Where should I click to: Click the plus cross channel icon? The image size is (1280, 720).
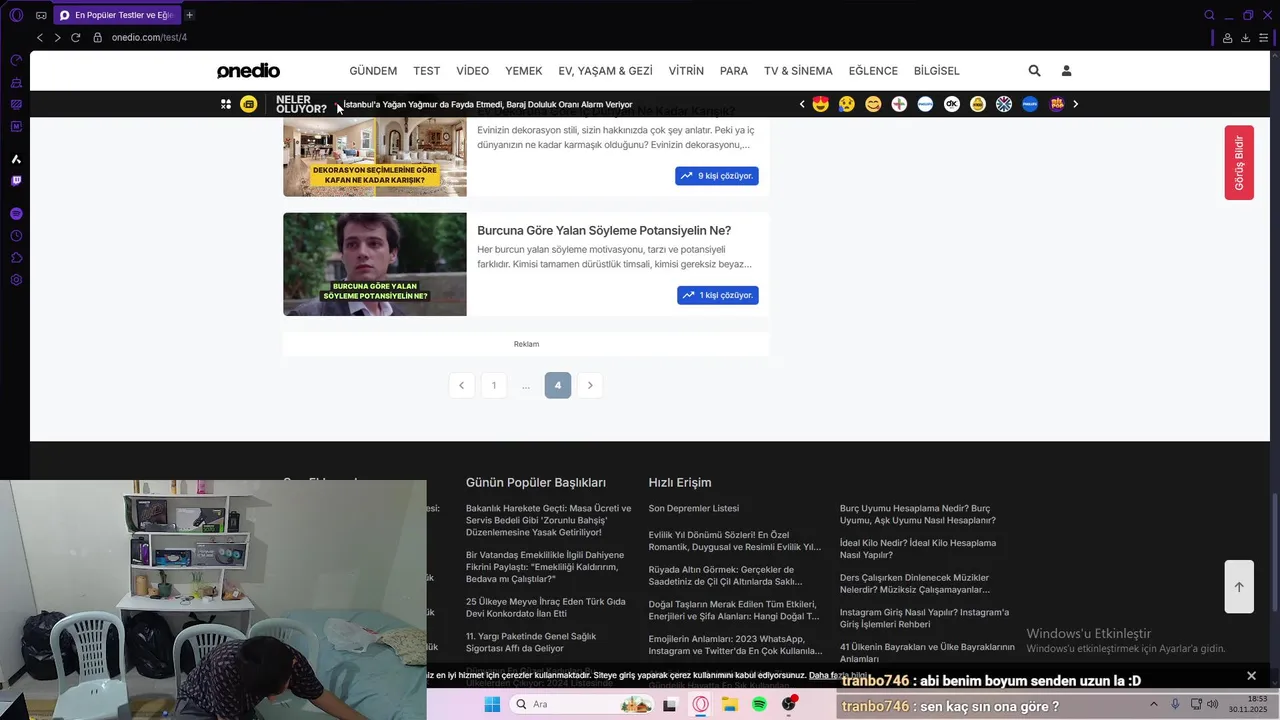click(899, 104)
